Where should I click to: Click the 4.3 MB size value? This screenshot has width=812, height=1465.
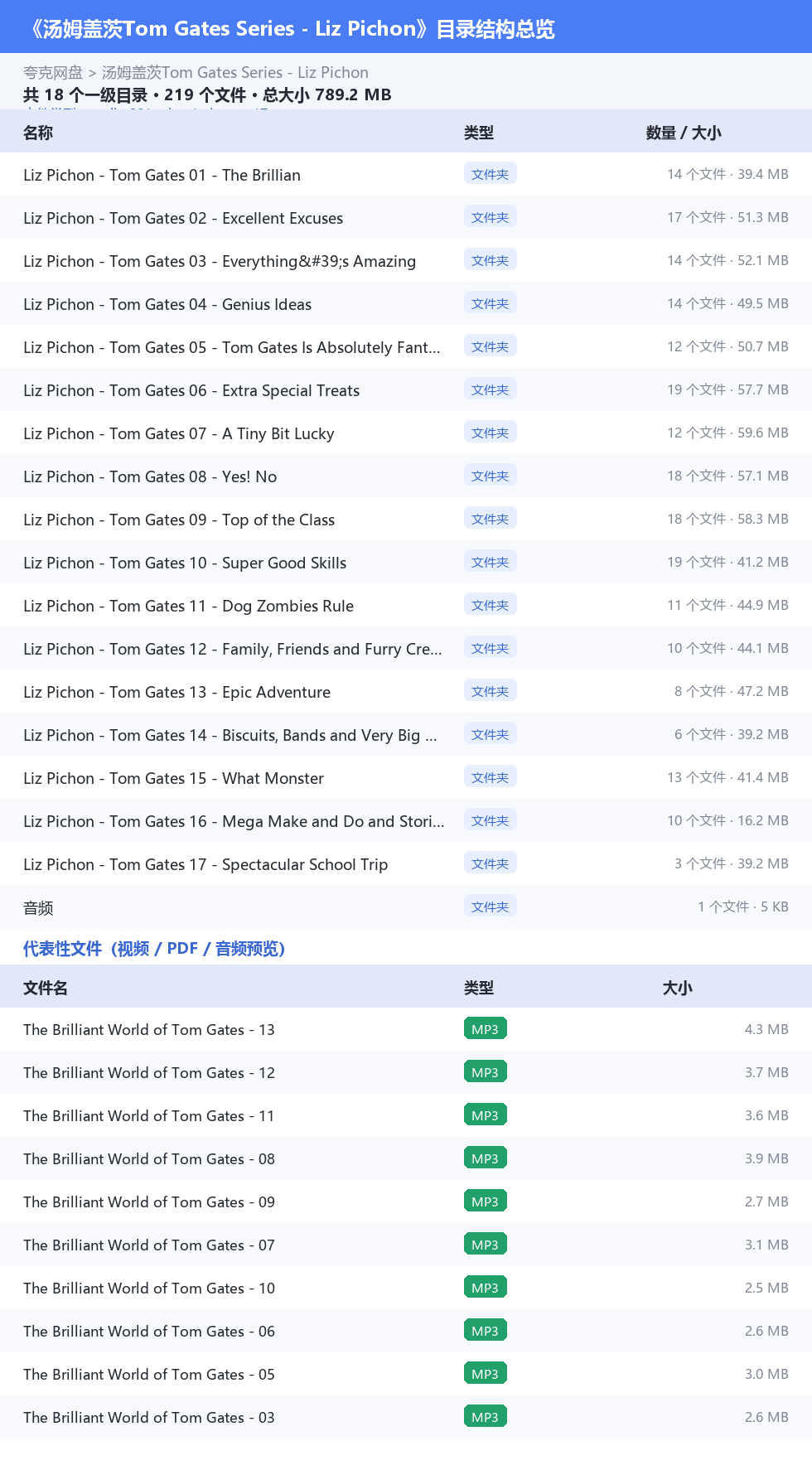point(766,1029)
